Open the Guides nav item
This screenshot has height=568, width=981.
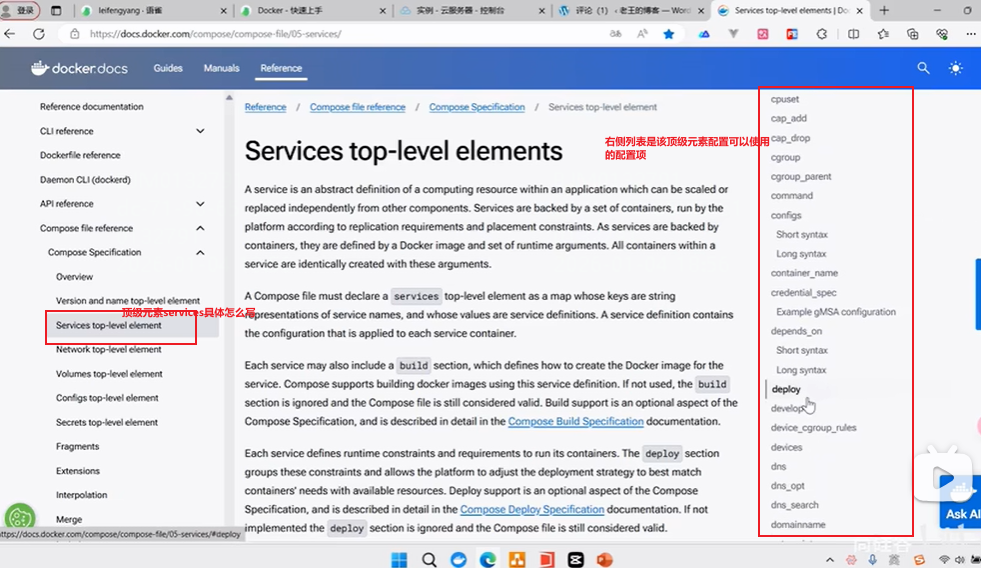(x=168, y=68)
